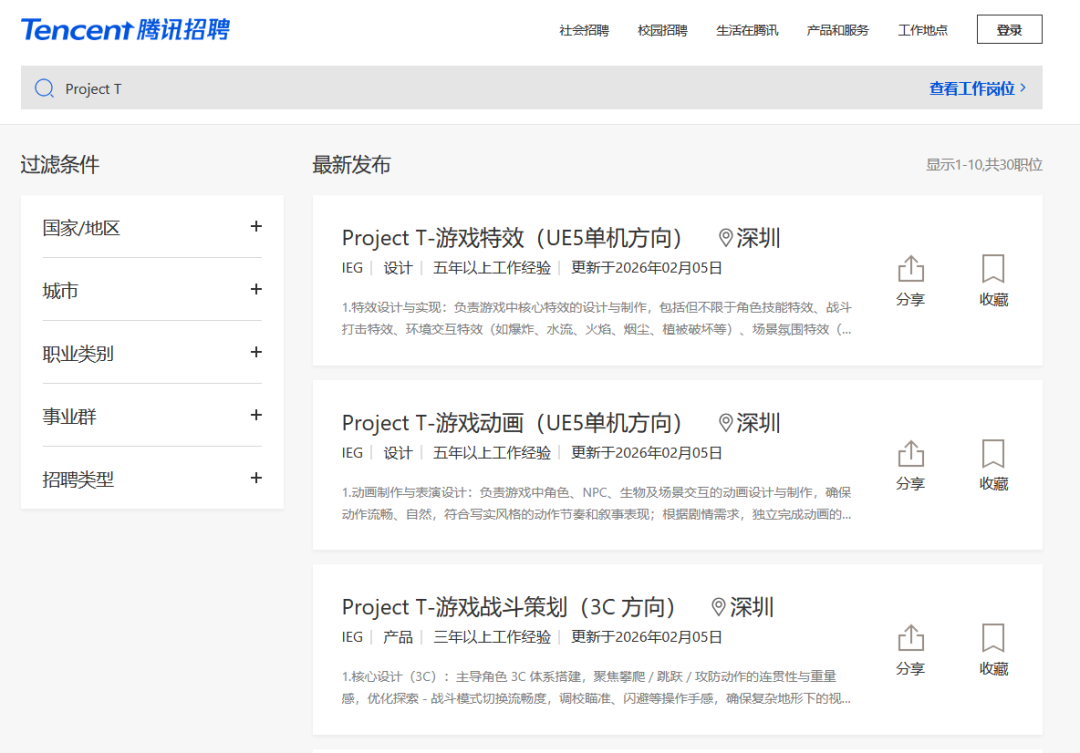Open 生活在腾讯 navigation item
Image resolution: width=1080 pixels, height=753 pixels.
coord(747,30)
